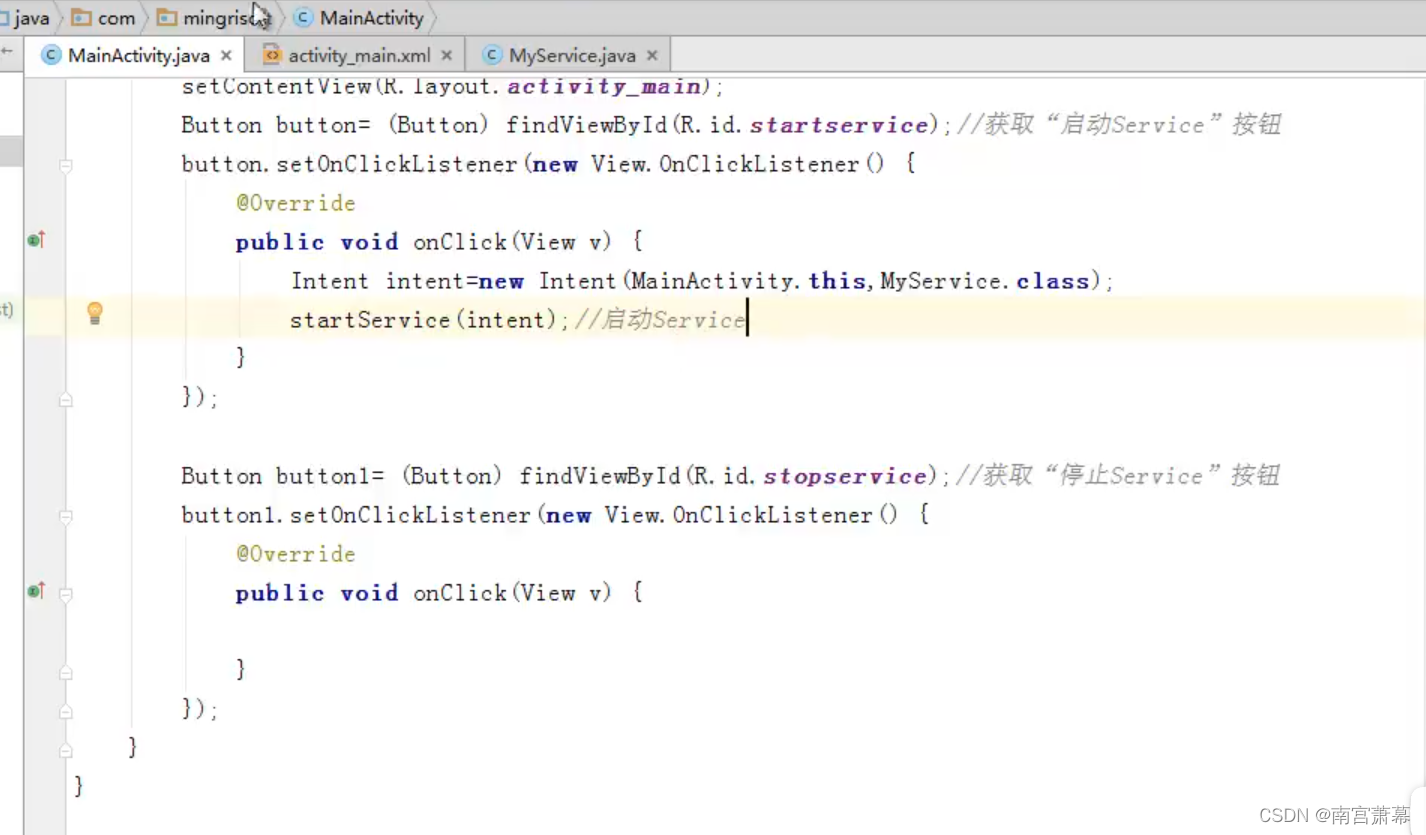Click the first @Override annotation
The height and width of the screenshot is (835, 1426).
[296, 203]
